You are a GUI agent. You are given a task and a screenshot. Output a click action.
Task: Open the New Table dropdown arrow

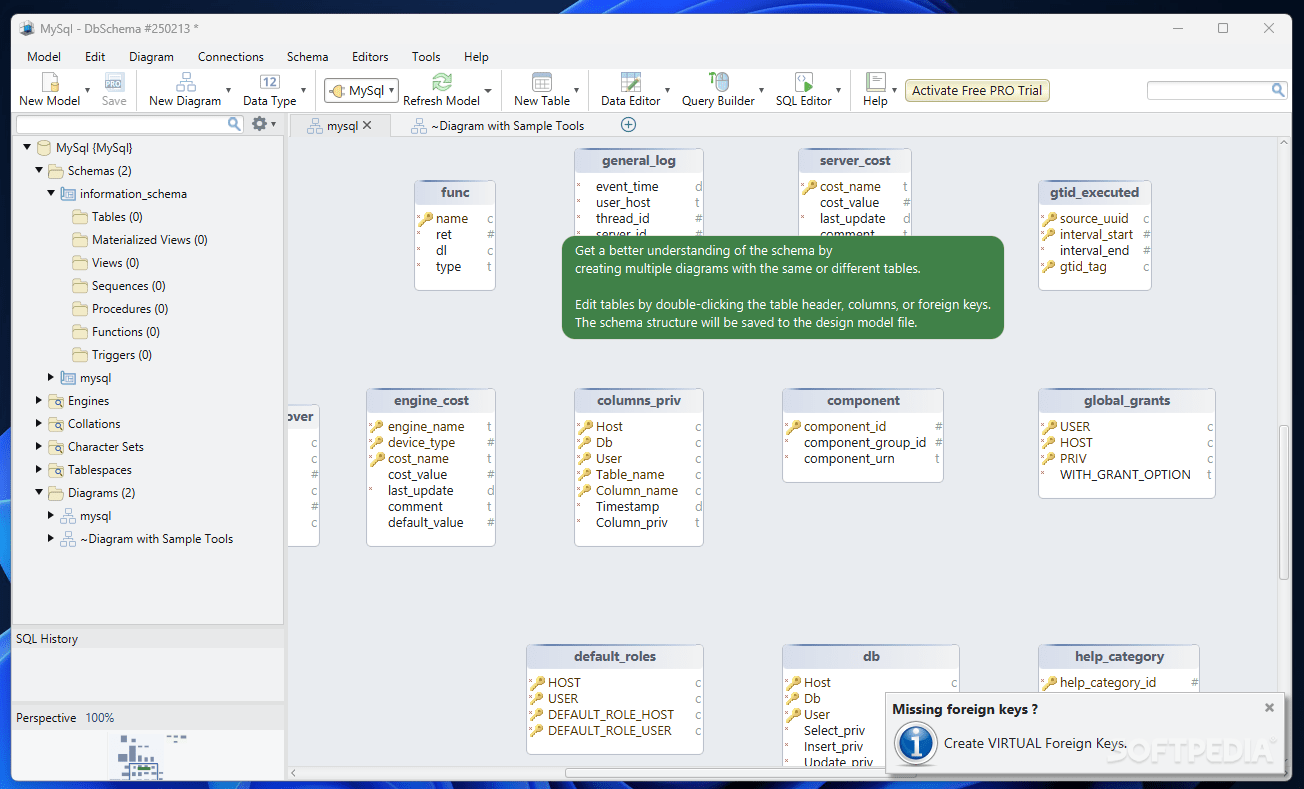[x=577, y=91]
